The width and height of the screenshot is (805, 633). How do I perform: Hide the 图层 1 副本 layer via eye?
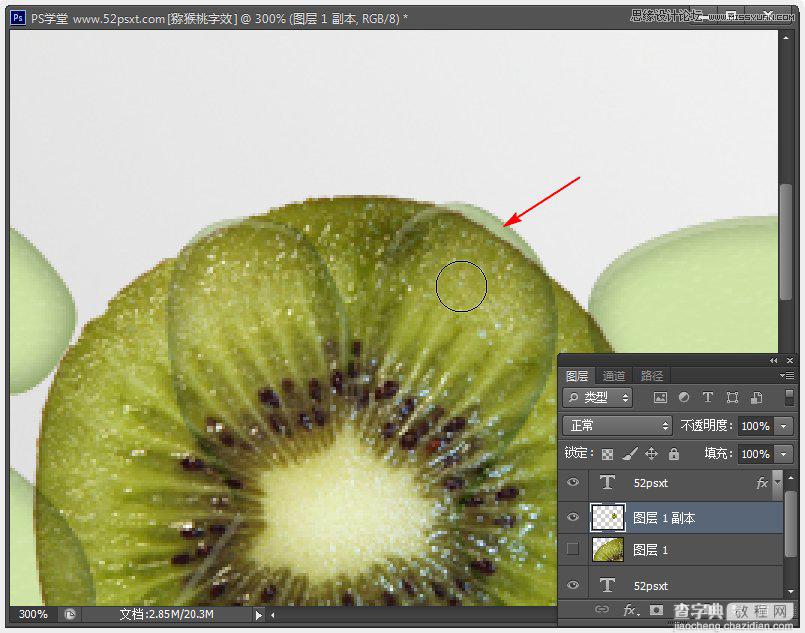pyautogui.click(x=573, y=517)
